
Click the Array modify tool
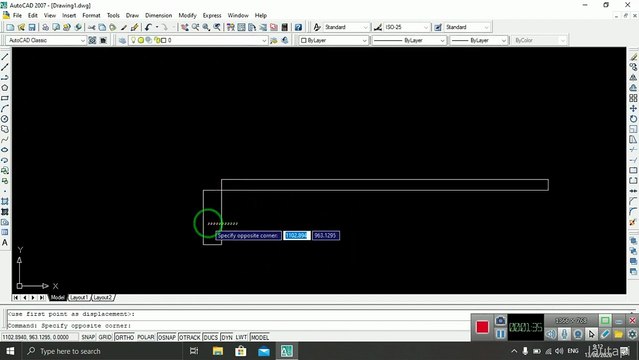633,98
